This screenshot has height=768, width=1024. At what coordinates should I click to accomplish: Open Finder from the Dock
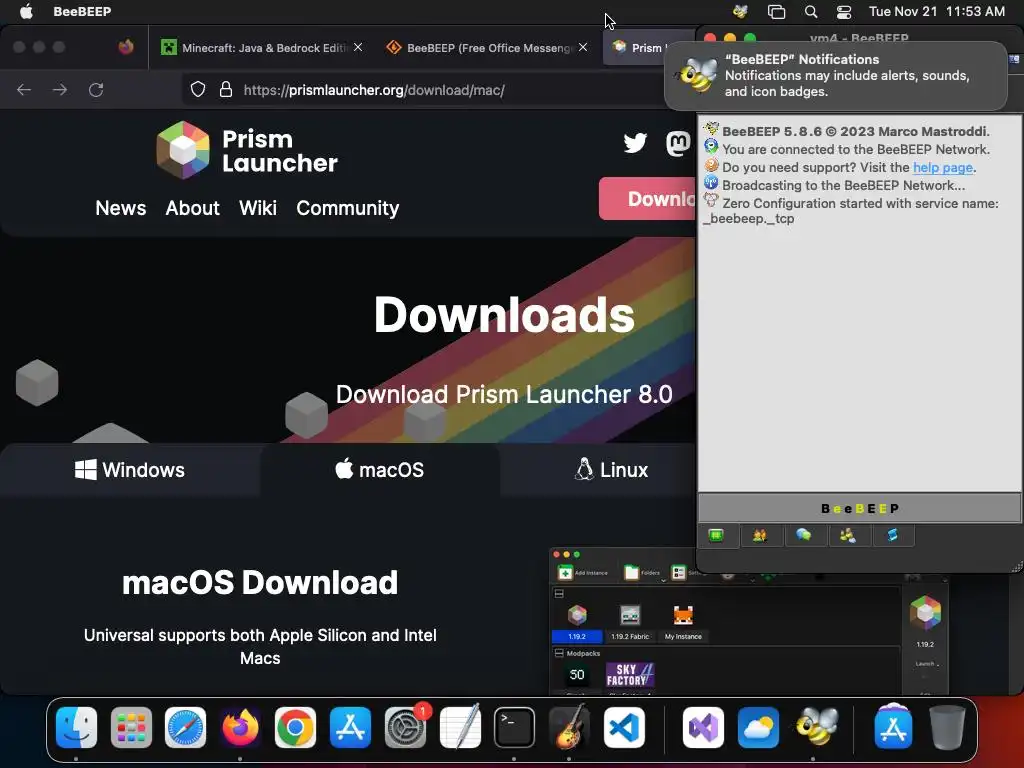[x=76, y=727]
